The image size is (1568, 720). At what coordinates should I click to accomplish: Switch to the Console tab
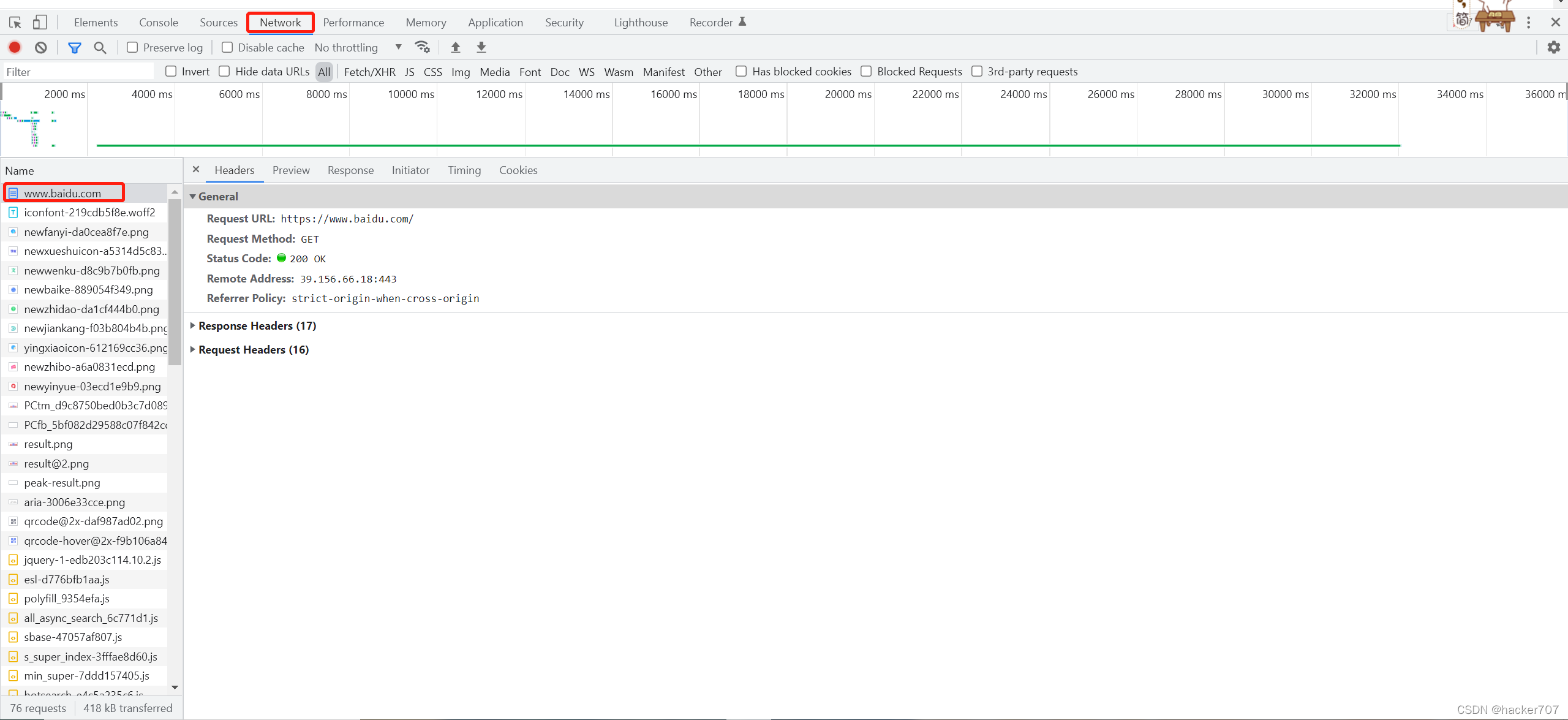[158, 23]
